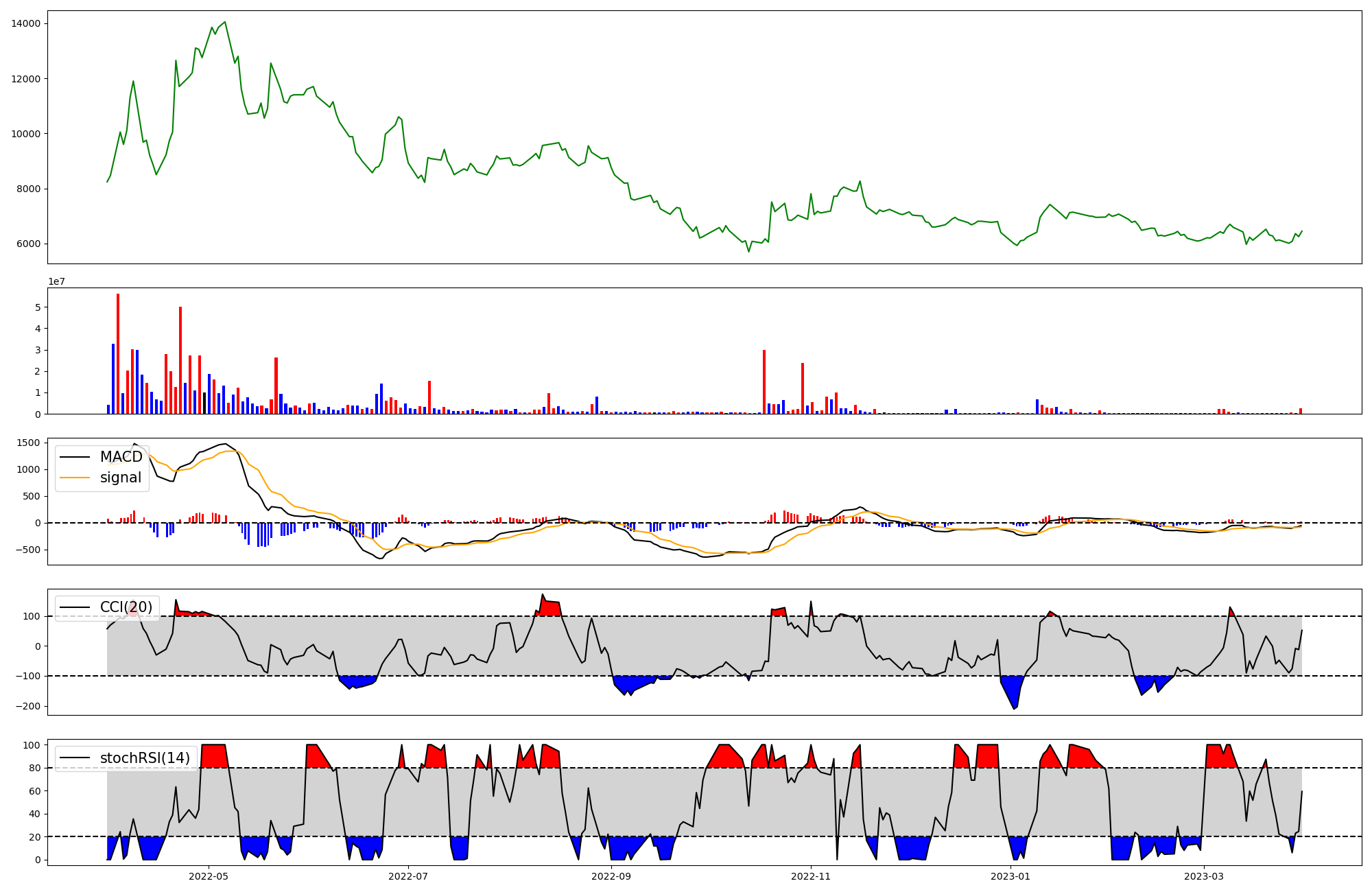Click the 1500 tick on MACD axis
Viewport: 1372px width, 892px height.
click(29, 443)
